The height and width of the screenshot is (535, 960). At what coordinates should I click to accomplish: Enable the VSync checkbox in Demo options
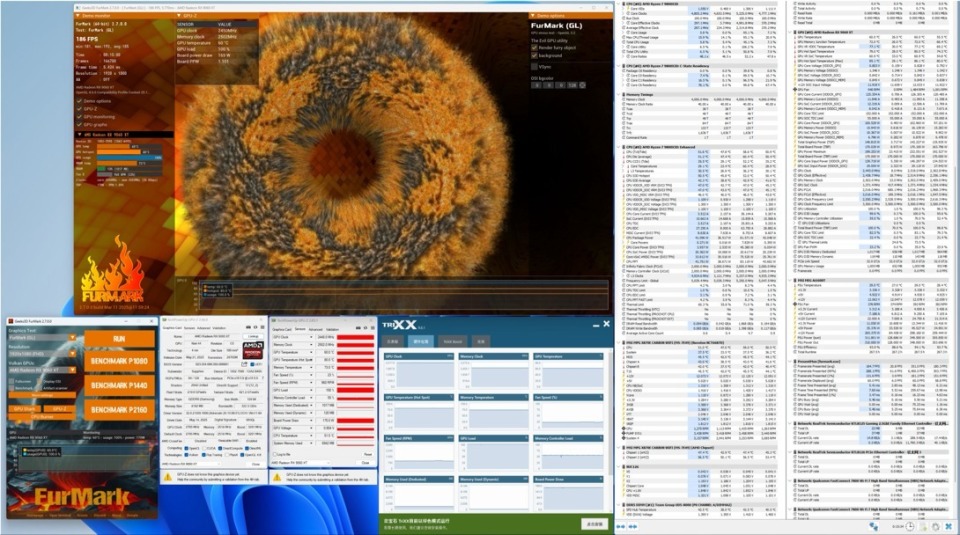point(534,67)
